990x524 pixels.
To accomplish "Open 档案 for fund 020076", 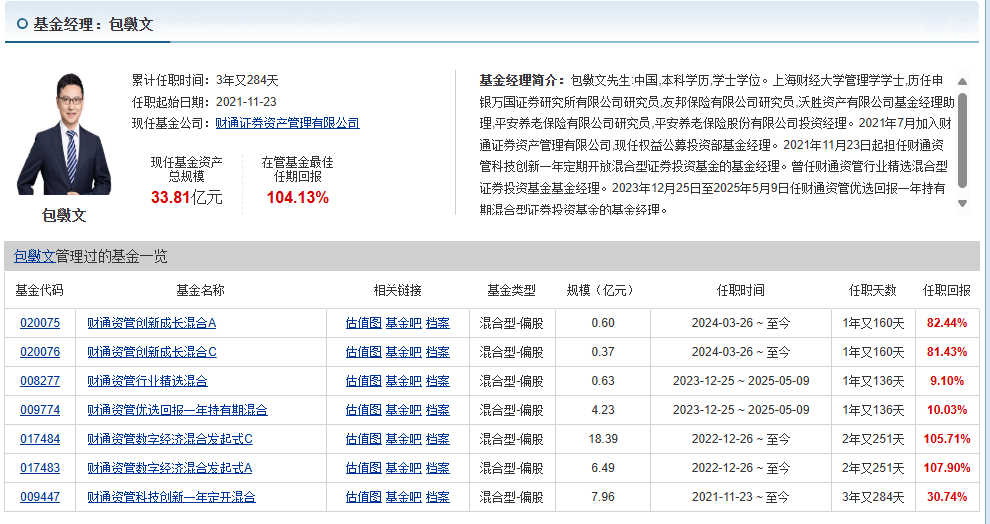I will (438, 352).
